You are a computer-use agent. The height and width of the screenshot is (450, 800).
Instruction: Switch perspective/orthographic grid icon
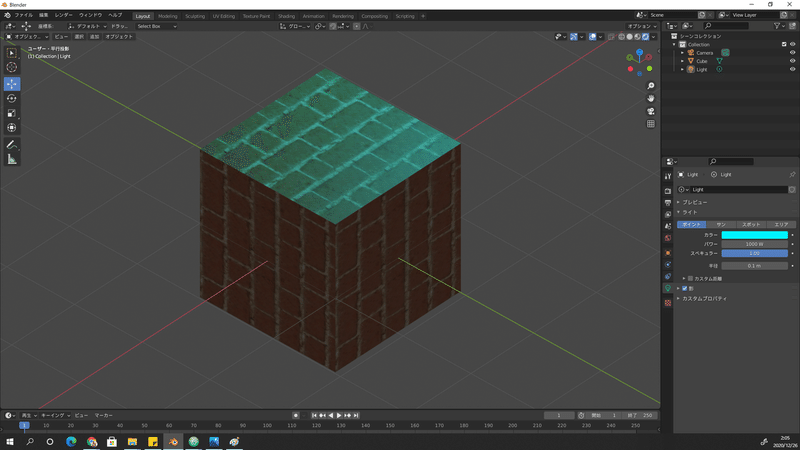[651, 124]
